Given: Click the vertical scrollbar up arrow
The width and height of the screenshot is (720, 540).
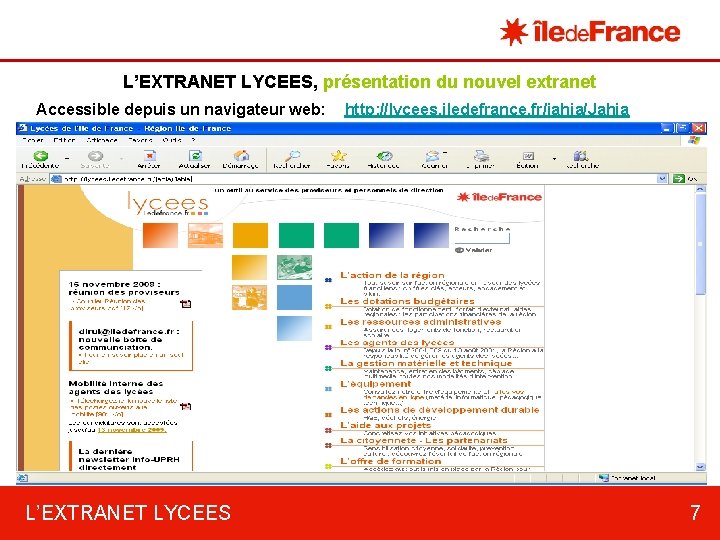Looking at the screenshot, I should point(700,189).
